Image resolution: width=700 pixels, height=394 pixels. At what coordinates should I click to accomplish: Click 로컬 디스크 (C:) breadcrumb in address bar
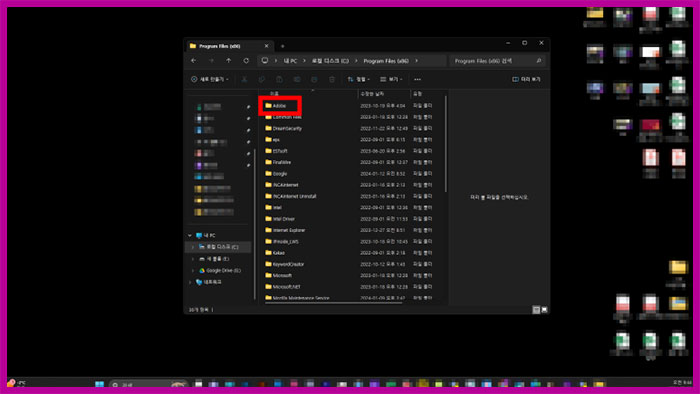330,61
